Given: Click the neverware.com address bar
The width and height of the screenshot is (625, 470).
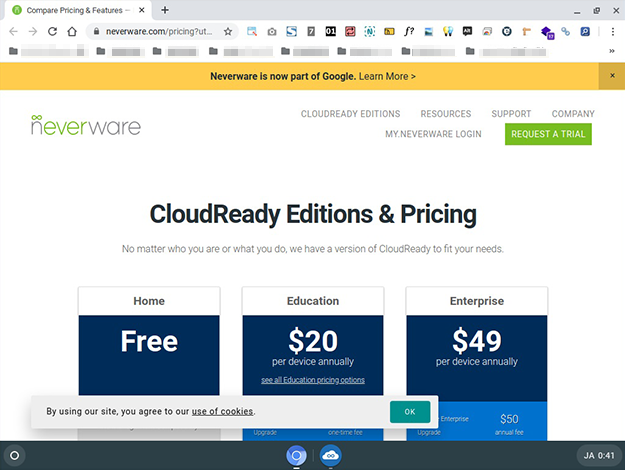Looking at the screenshot, I should (x=159, y=31).
